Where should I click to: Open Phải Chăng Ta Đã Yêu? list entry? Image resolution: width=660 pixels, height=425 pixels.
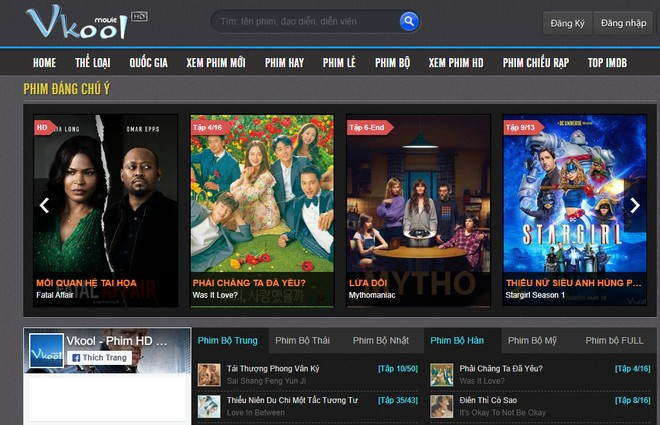501,369
